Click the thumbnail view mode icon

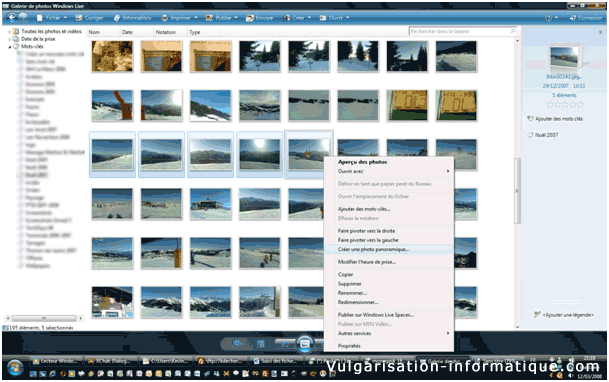coord(260,344)
